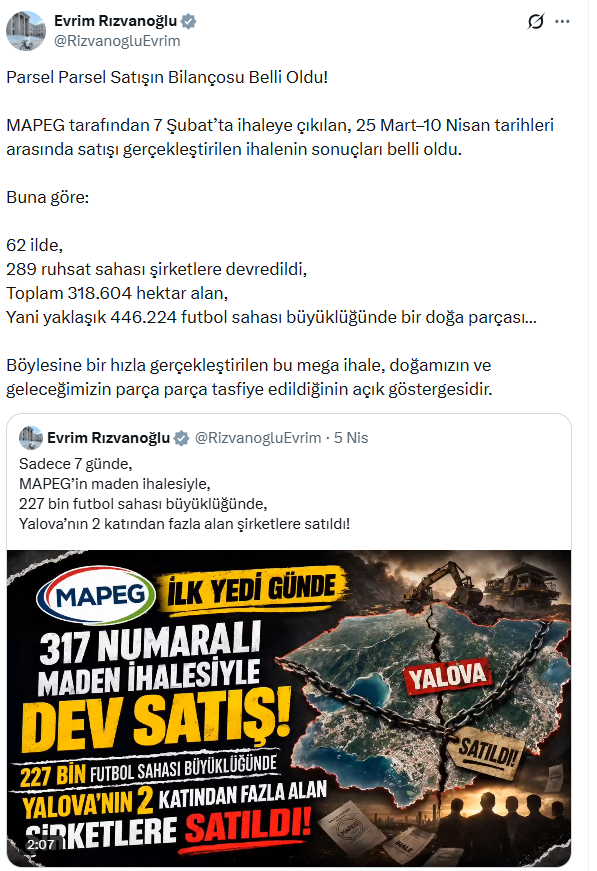Click the small avatar in quoted post
Image resolution: width=597 pixels, height=871 pixels.
click(31, 438)
